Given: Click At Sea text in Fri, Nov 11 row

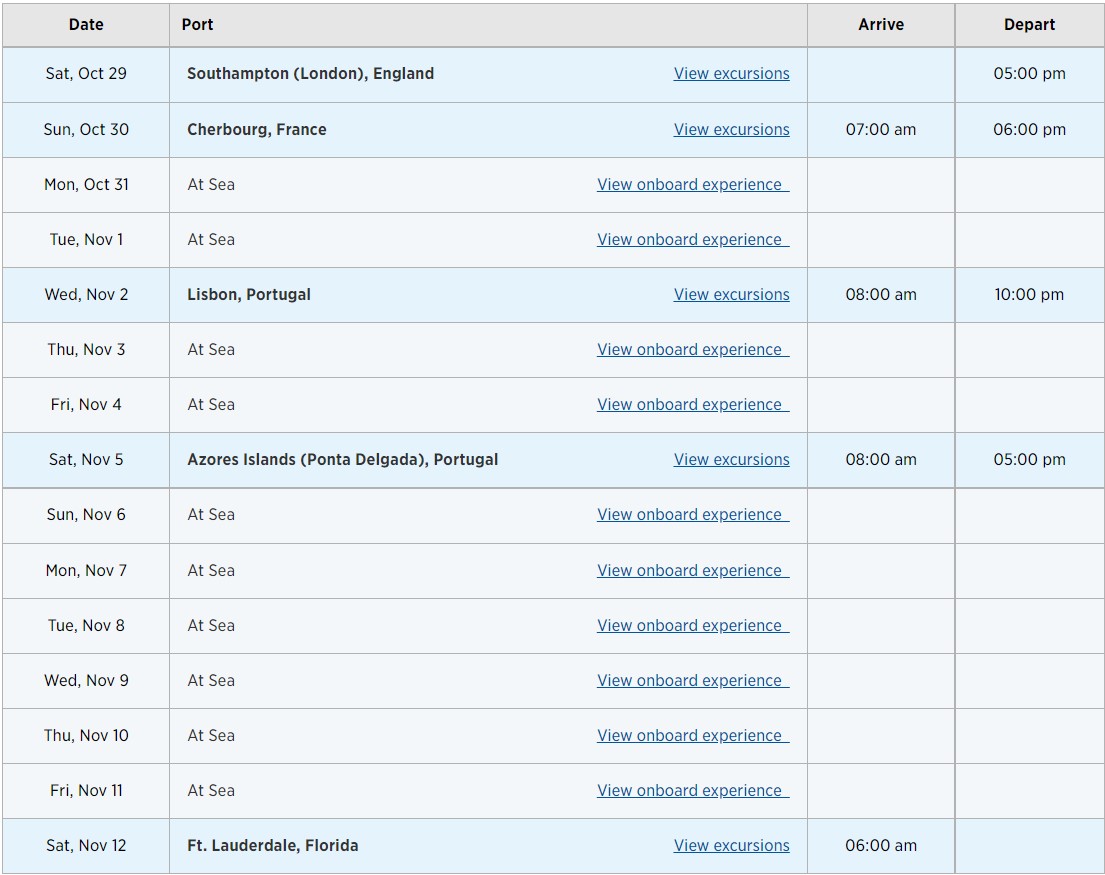Looking at the screenshot, I should coord(211,790).
